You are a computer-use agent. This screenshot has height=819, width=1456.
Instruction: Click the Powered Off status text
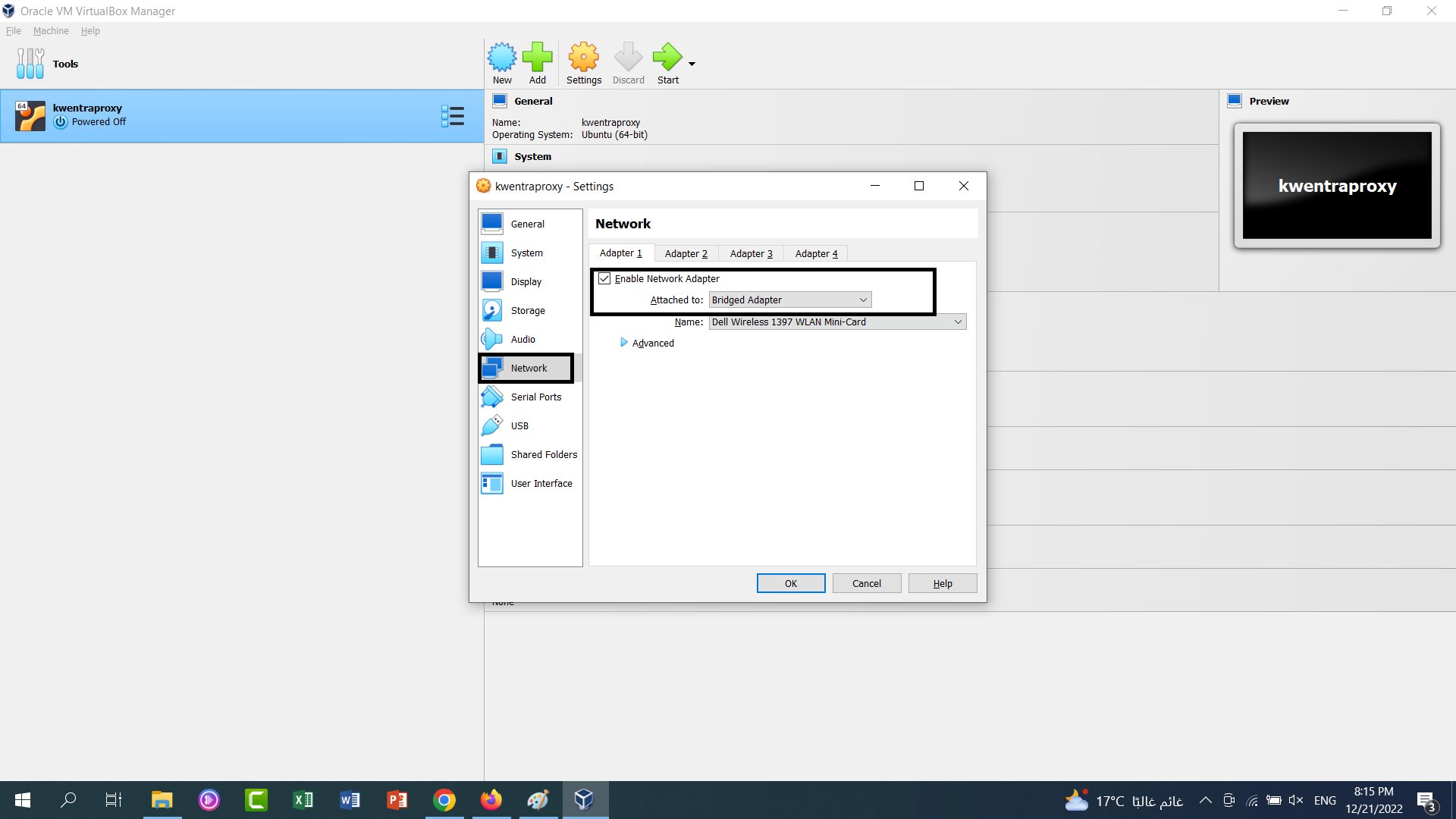pyautogui.click(x=99, y=122)
